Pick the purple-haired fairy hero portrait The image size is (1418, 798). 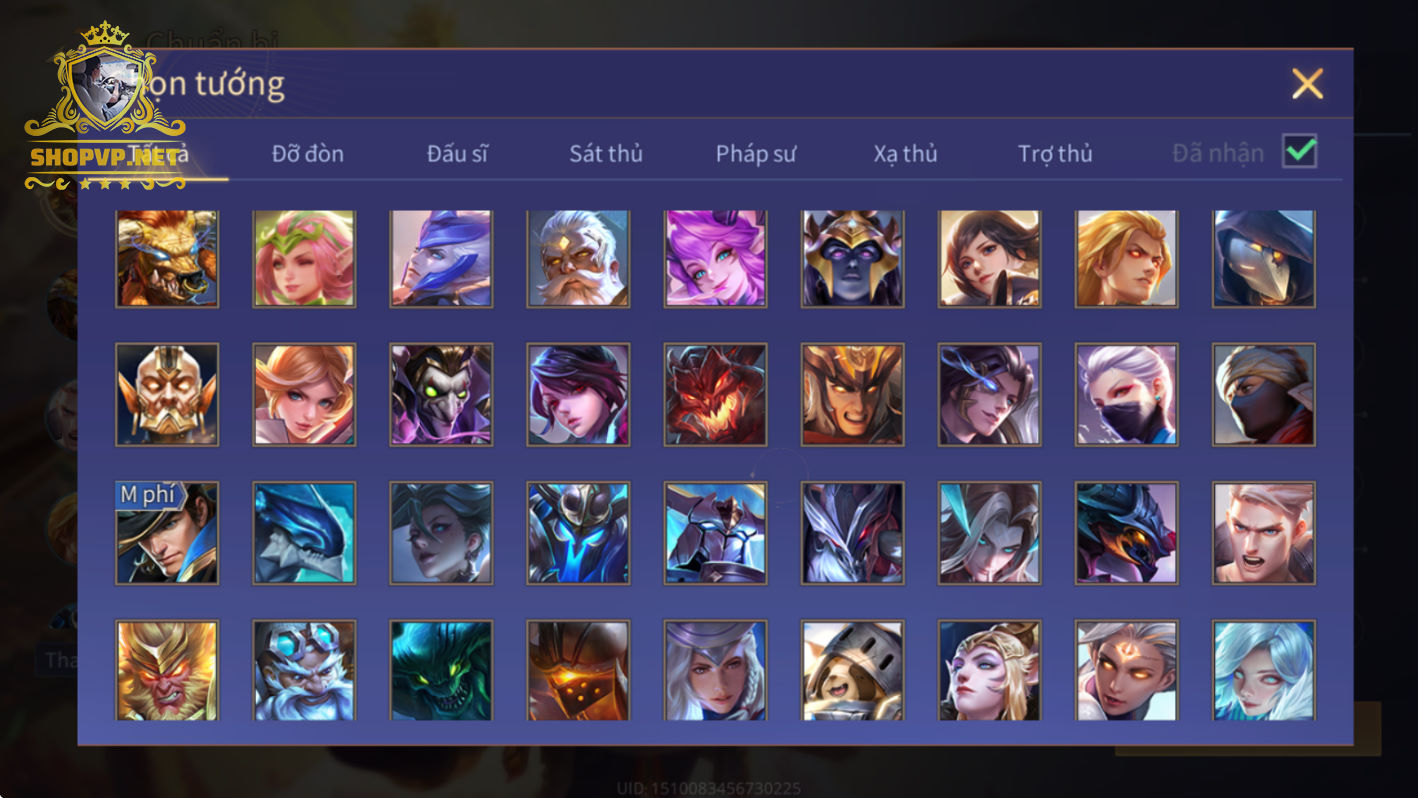716,258
